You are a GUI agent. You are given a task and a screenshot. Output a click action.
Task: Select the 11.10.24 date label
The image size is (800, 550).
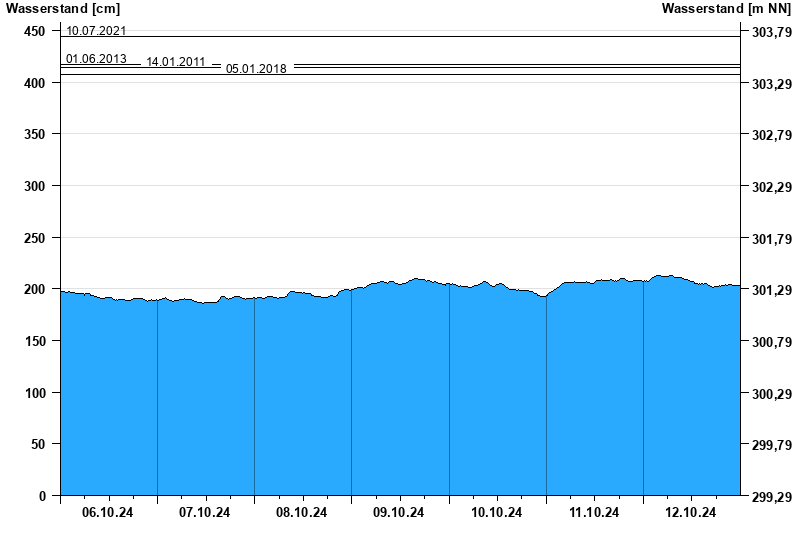pyautogui.click(x=594, y=512)
